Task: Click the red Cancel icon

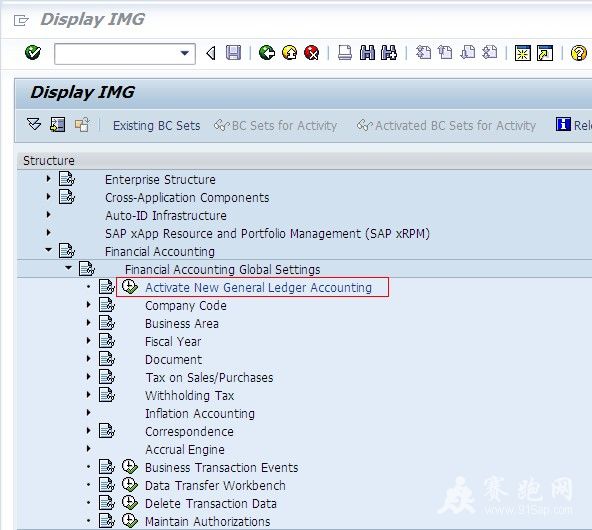Action: pos(312,53)
